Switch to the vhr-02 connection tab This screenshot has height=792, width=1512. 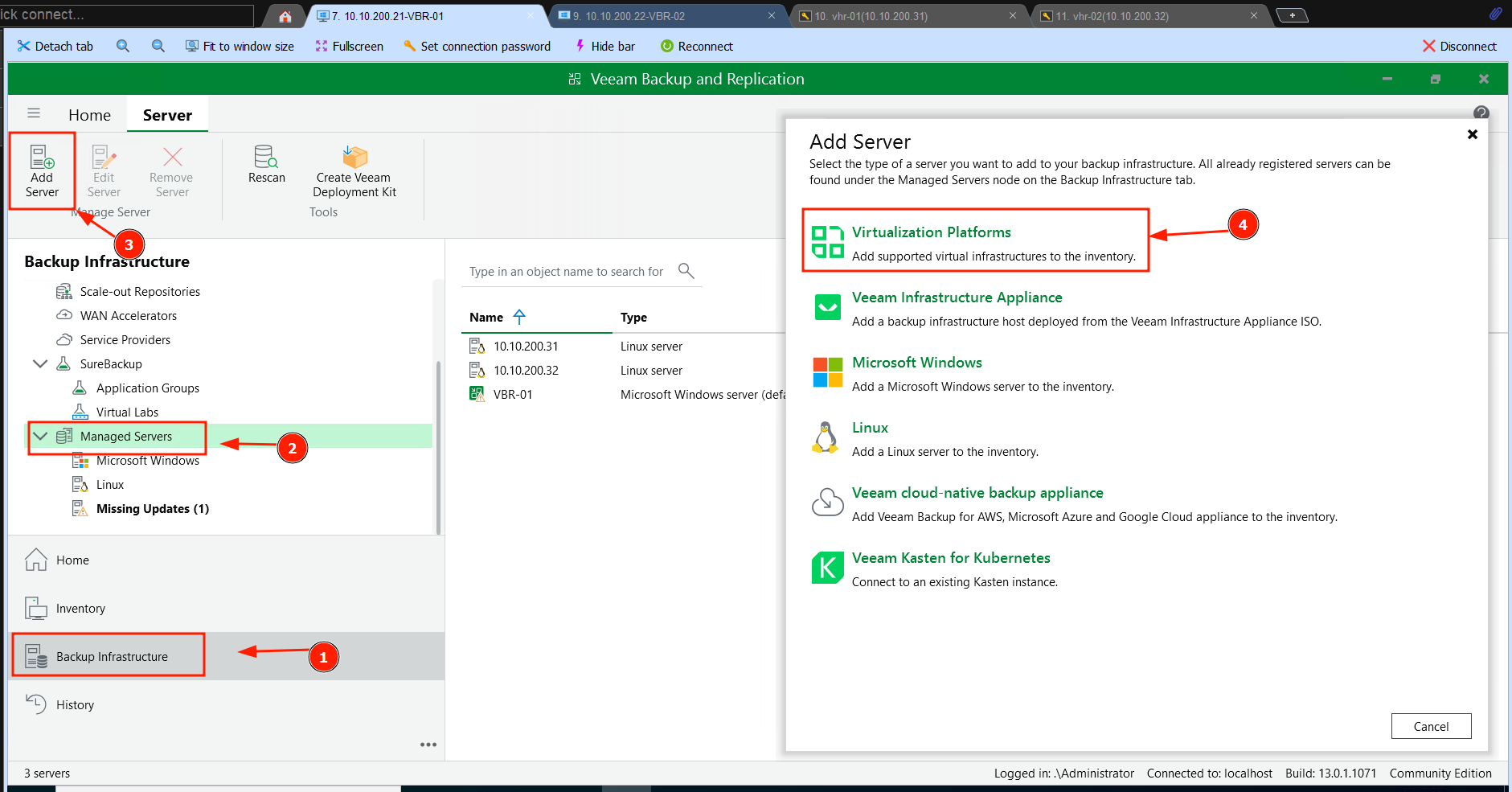tap(1148, 16)
